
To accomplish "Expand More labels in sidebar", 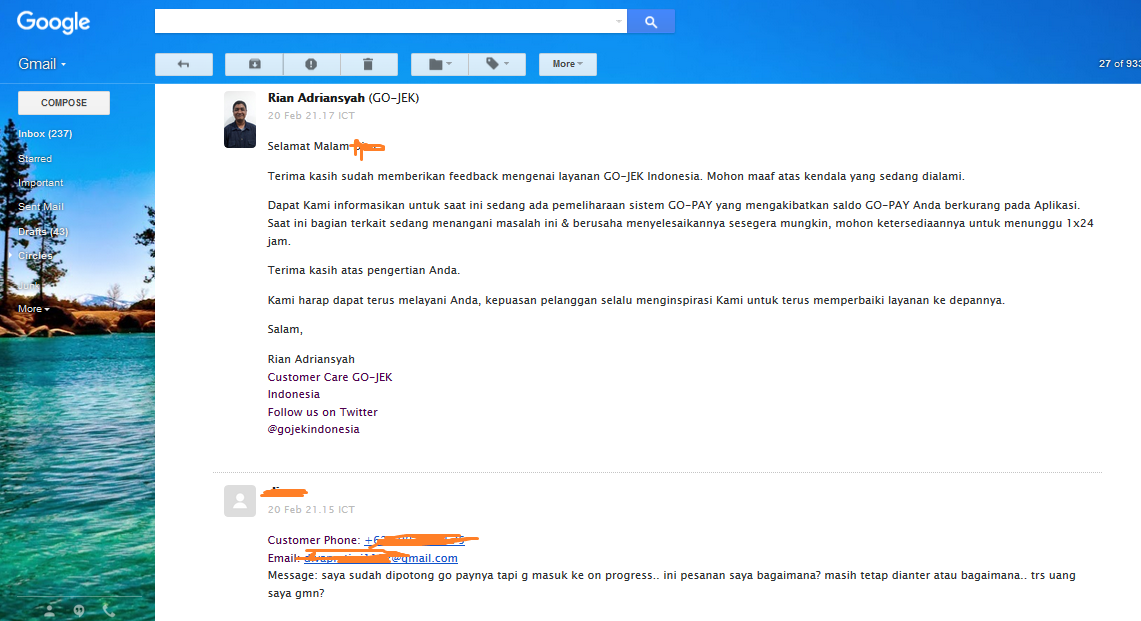I will click(33, 309).
